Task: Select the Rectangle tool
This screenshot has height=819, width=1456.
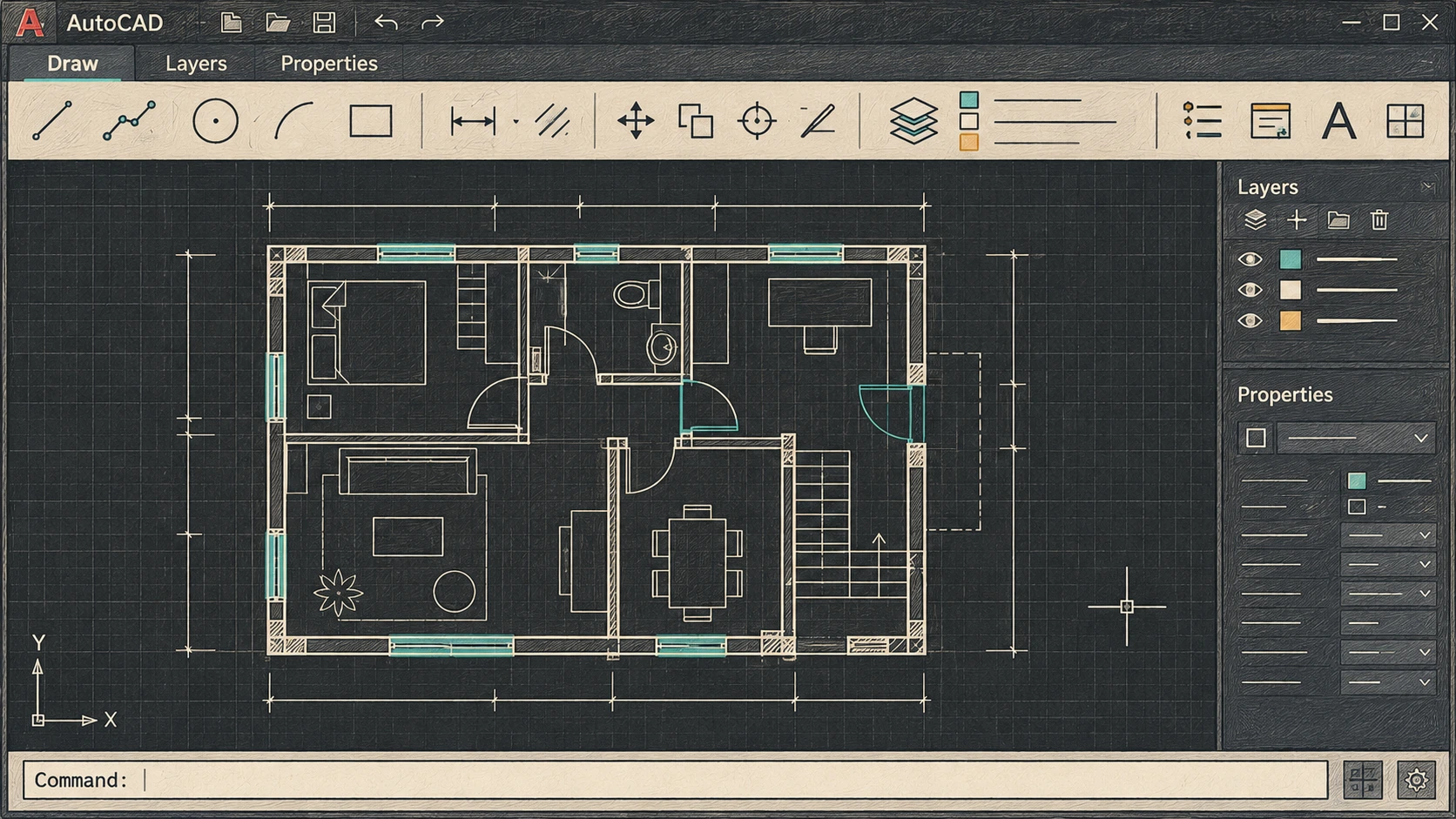Action: [371, 121]
